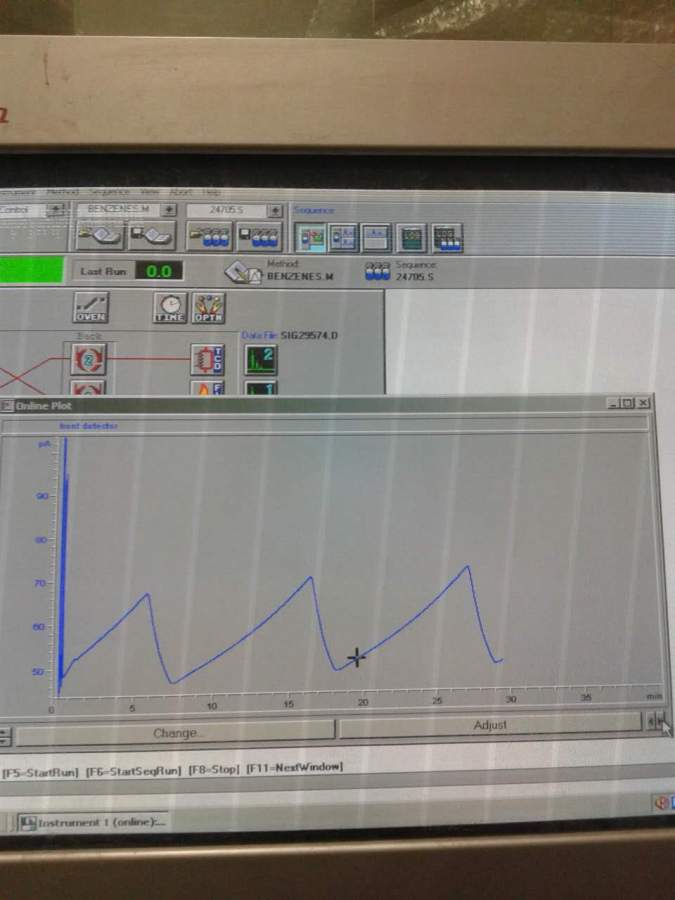Expand the BENZENES.M method dropdown arrow
Screen dimensions: 675x900
click(168, 210)
